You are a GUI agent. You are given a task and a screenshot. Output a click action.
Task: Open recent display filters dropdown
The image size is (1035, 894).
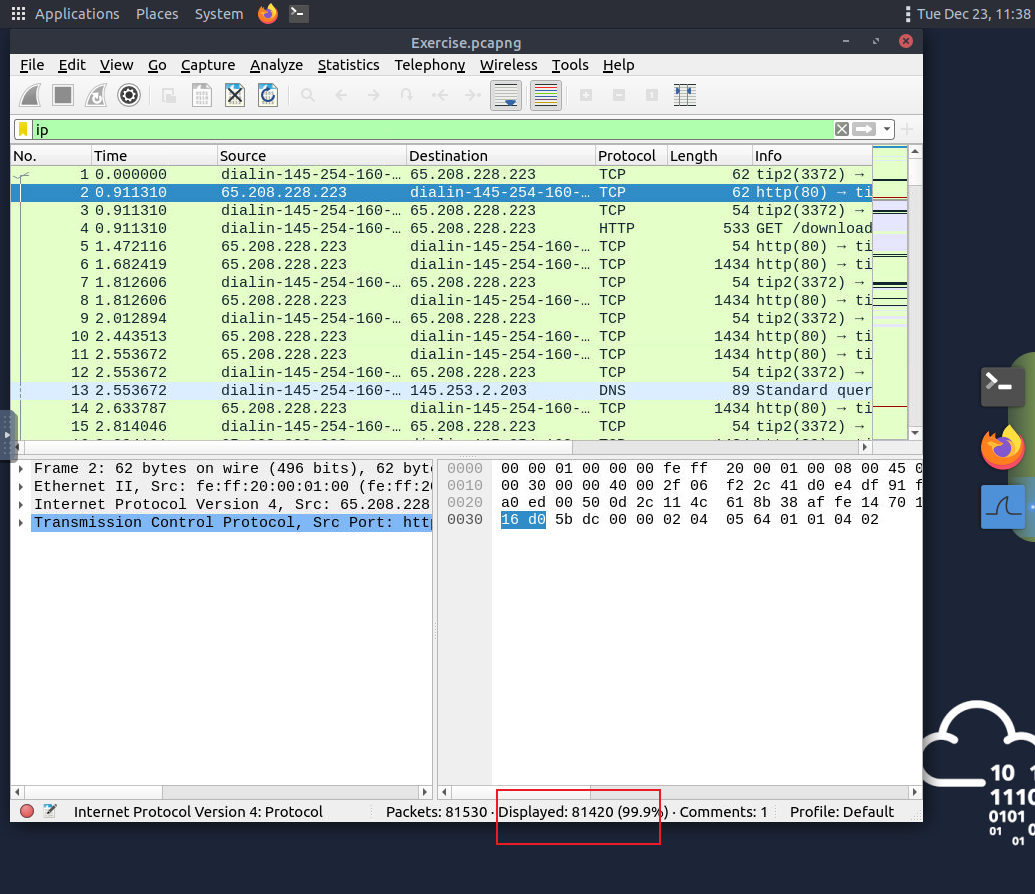tap(886, 129)
